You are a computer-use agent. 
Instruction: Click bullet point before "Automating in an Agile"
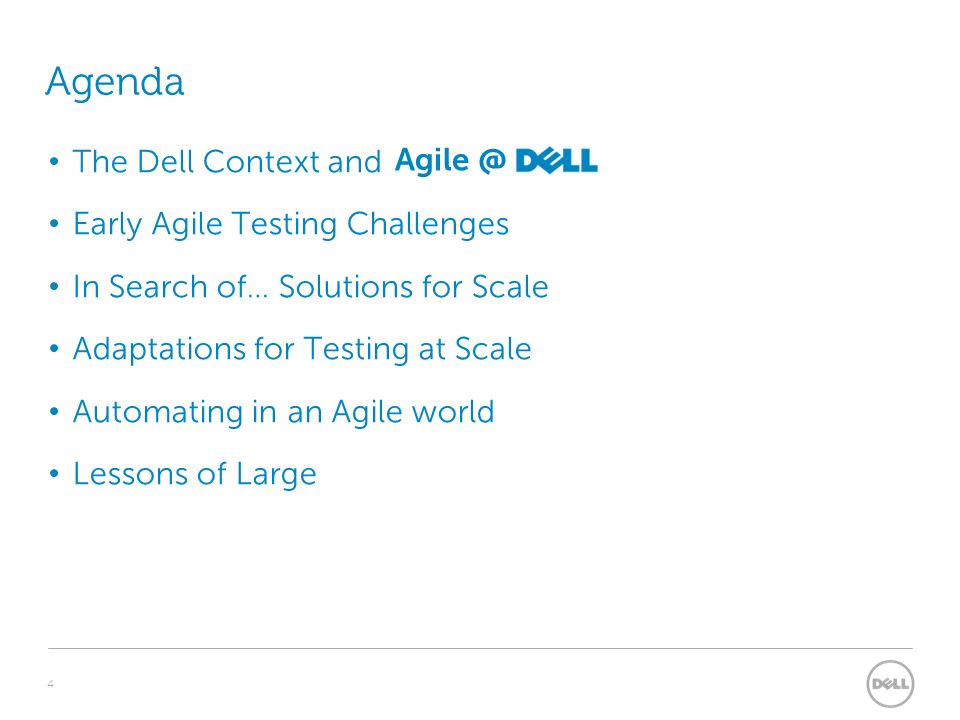(54, 411)
